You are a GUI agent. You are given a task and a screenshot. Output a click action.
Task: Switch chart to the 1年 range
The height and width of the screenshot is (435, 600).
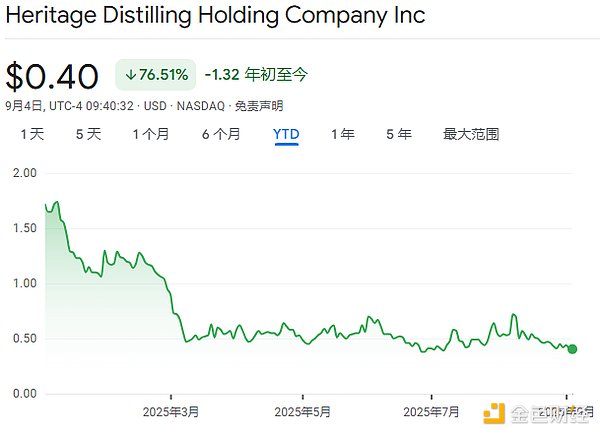click(x=342, y=134)
